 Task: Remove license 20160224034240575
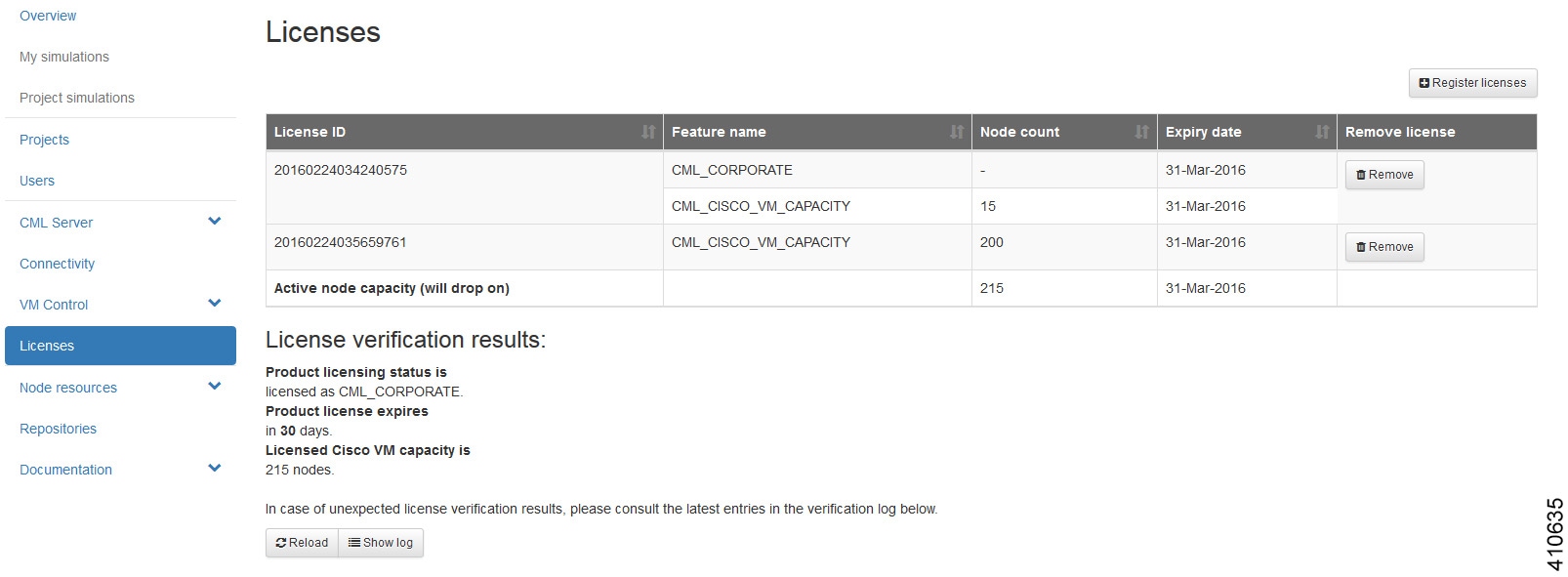(x=1384, y=175)
